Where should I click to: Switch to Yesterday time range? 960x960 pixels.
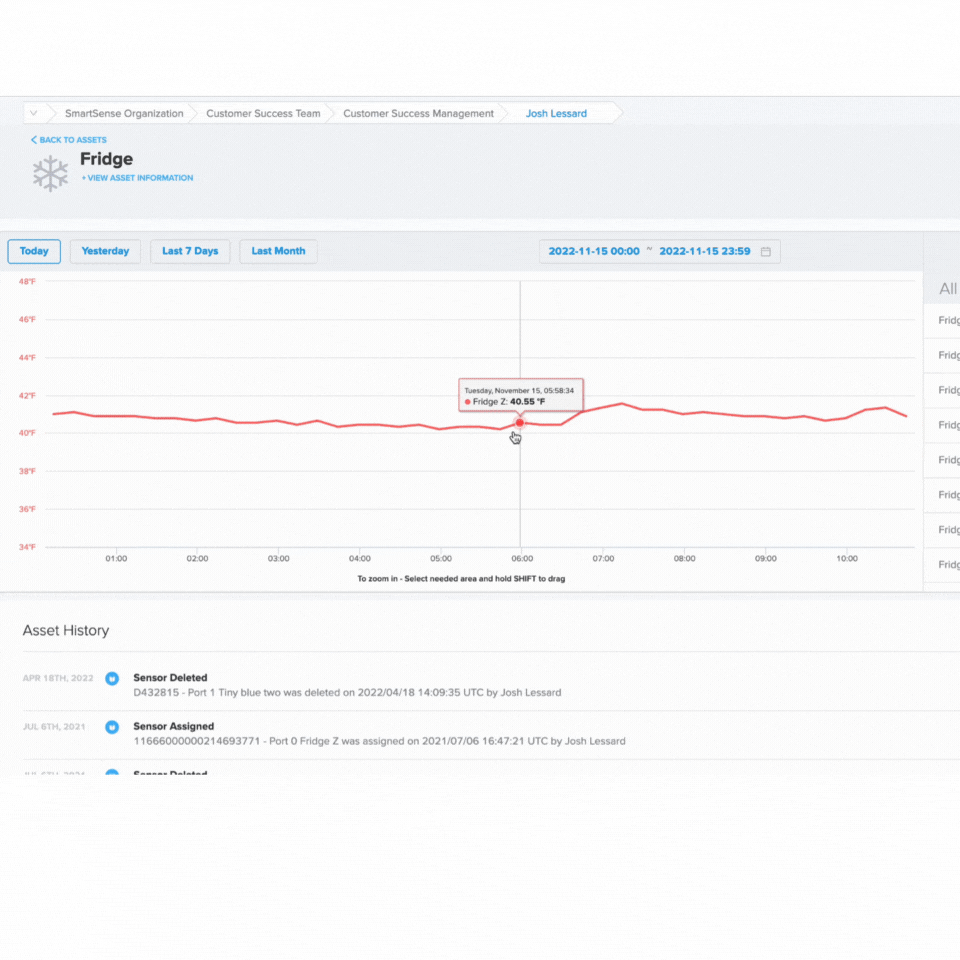click(x=105, y=251)
